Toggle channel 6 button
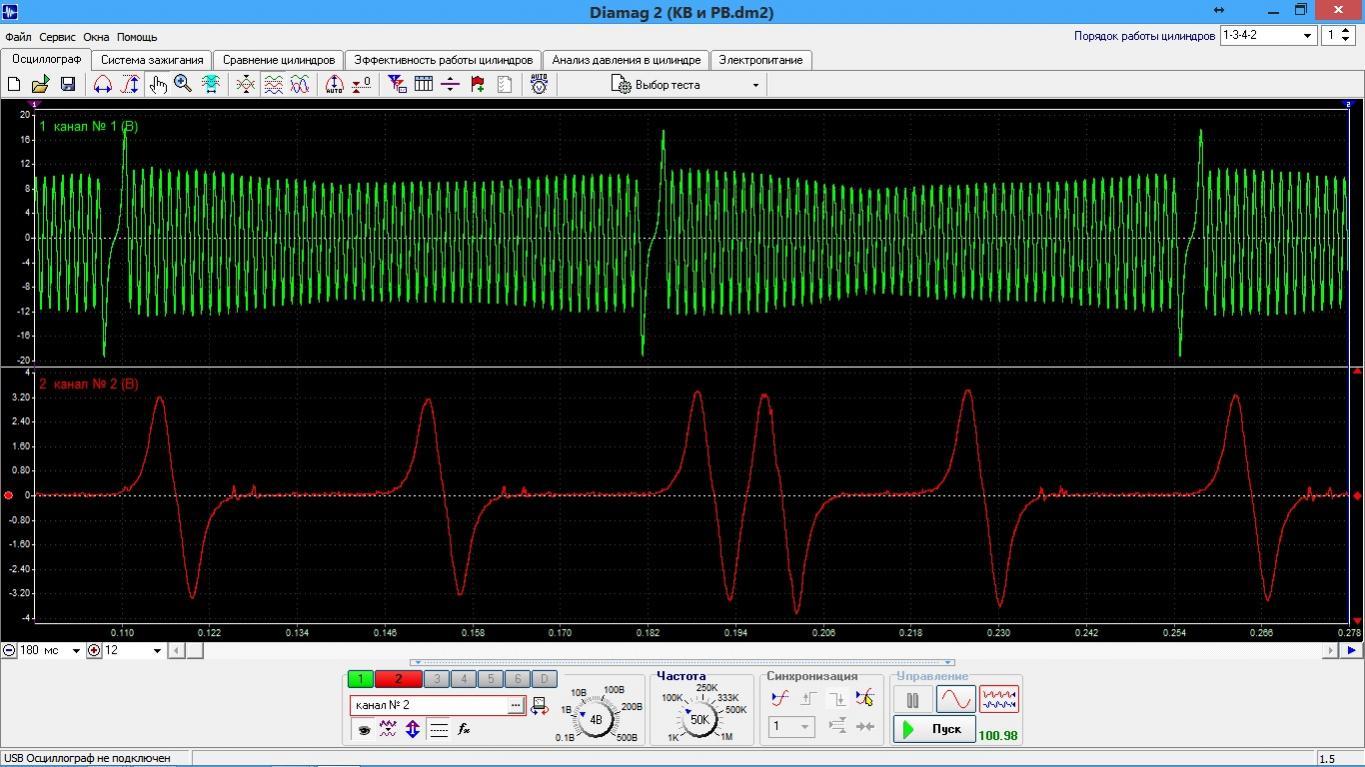Image resolution: width=1365 pixels, height=767 pixels. pos(517,679)
